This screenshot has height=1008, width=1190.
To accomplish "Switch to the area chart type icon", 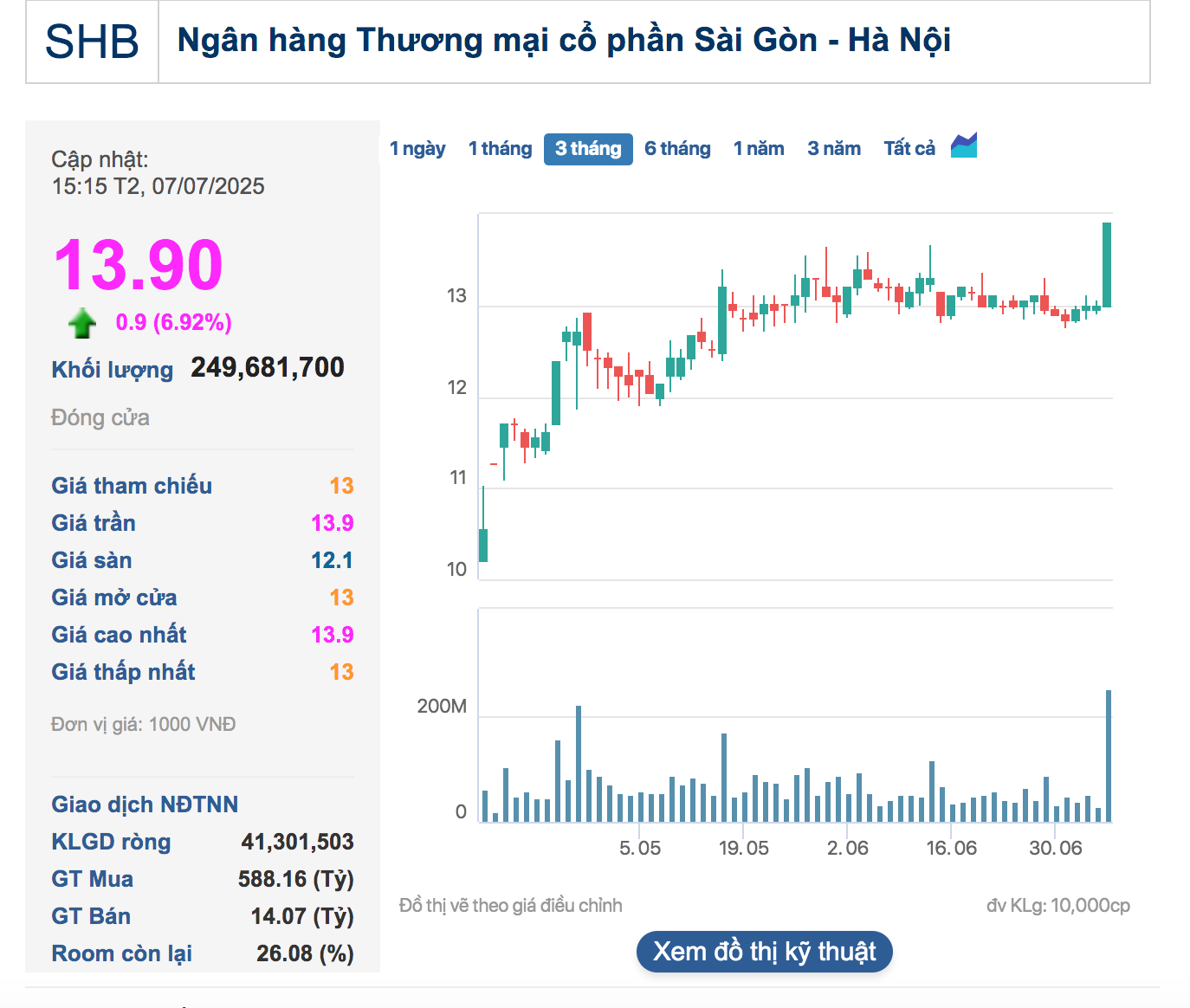I will tap(964, 145).
